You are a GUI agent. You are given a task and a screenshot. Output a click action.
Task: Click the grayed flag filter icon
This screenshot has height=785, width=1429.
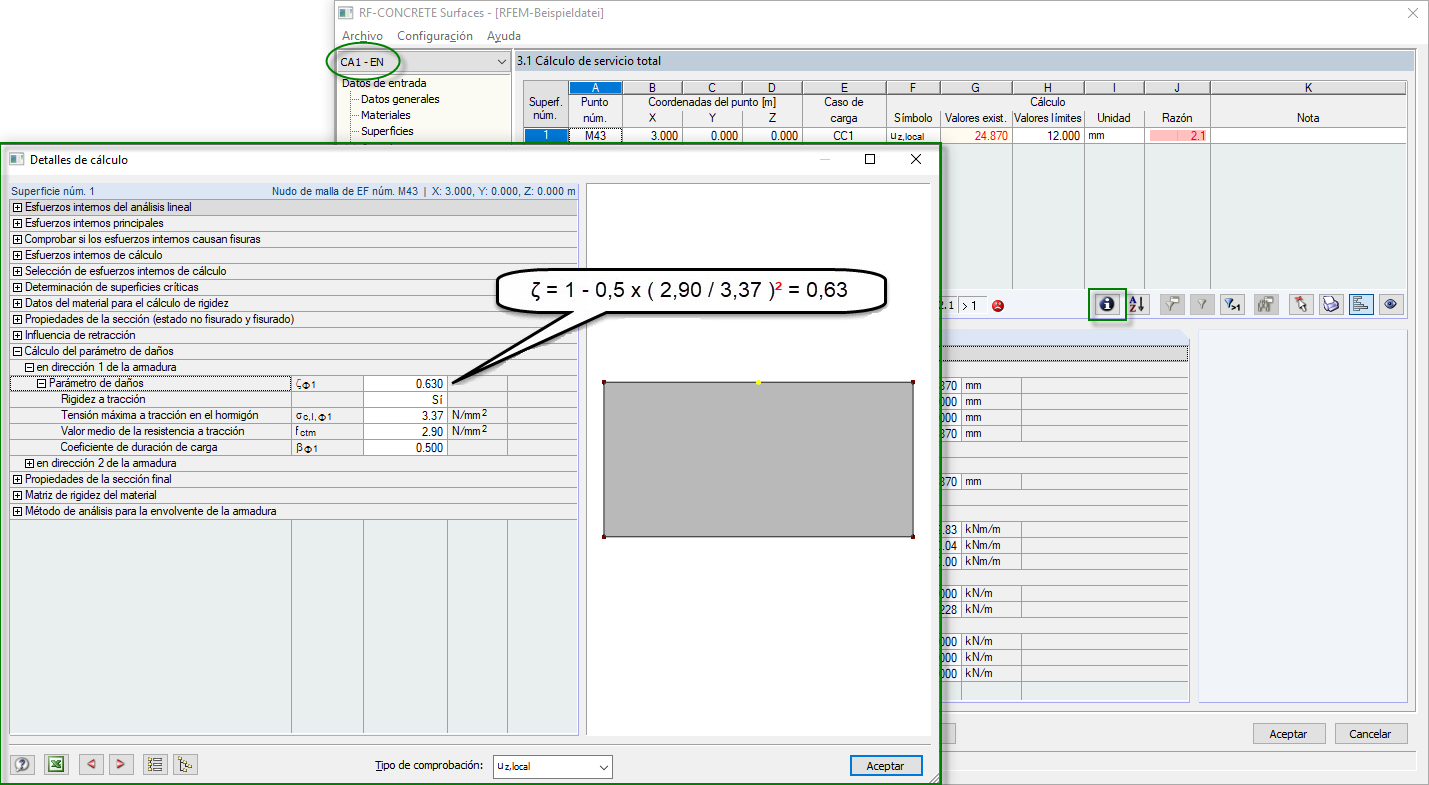point(1173,305)
